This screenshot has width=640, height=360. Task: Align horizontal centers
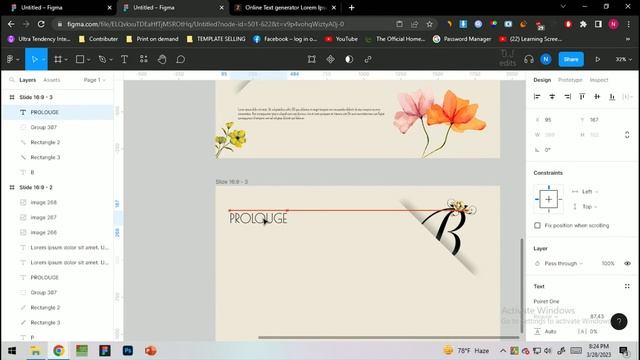pyautogui.click(x=552, y=97)
